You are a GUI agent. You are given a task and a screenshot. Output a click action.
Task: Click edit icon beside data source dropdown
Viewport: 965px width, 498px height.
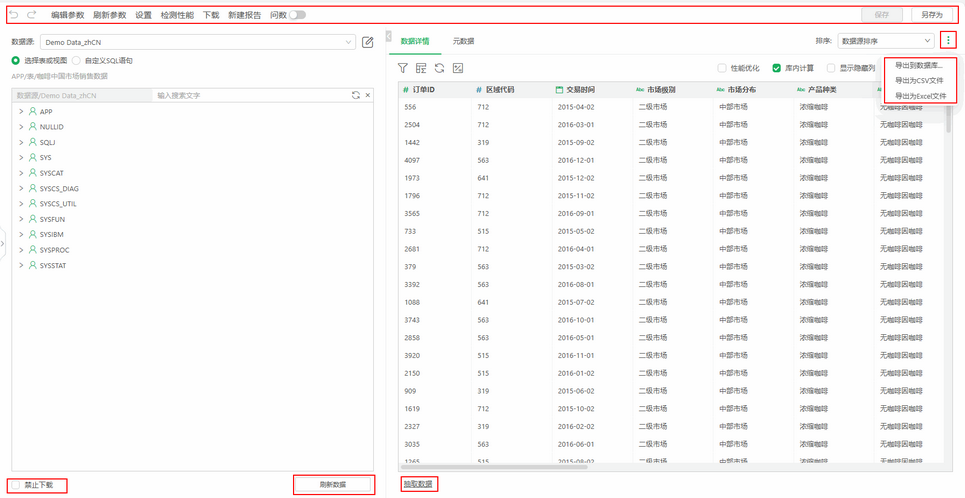coord(368,42)
